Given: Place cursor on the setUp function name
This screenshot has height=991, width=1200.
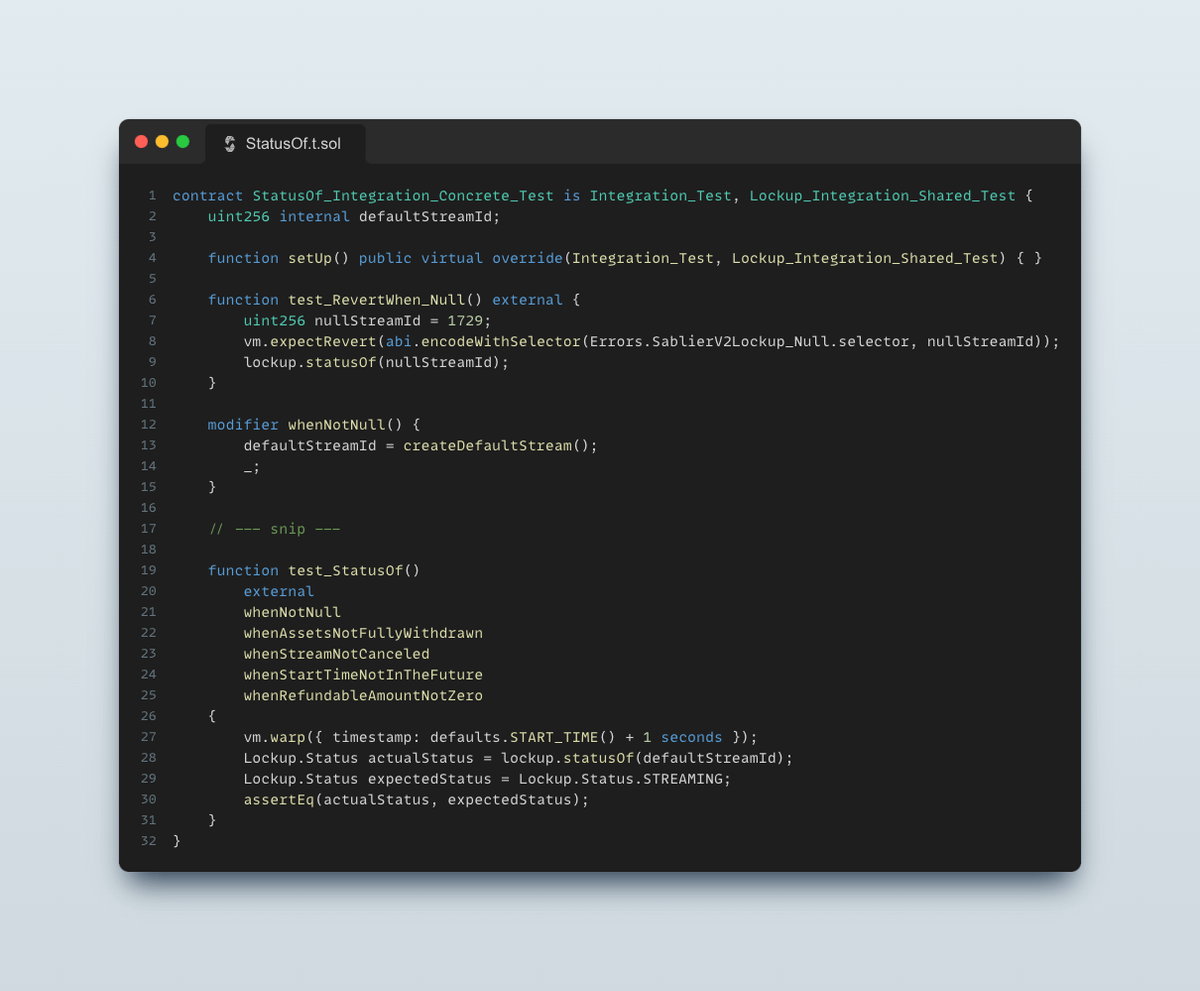Looking at the screenshot, I should click(310, 258).
